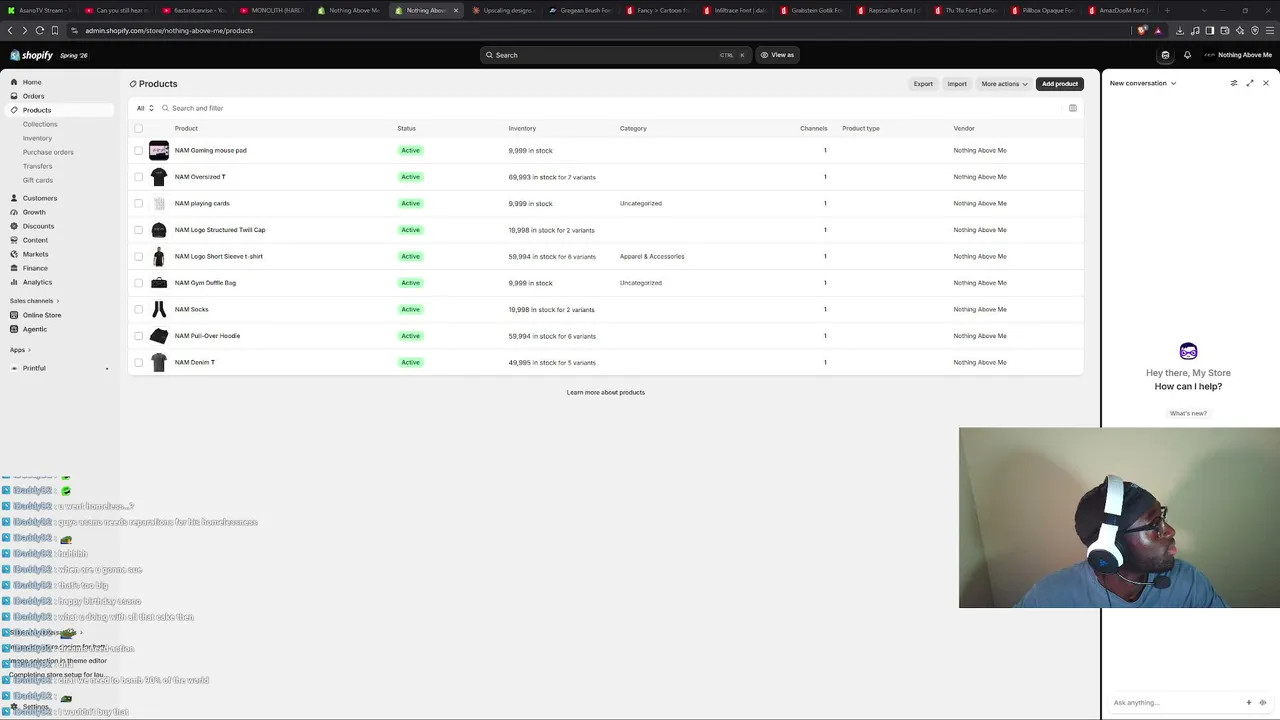Click the Search and filter field

(610, 108)
